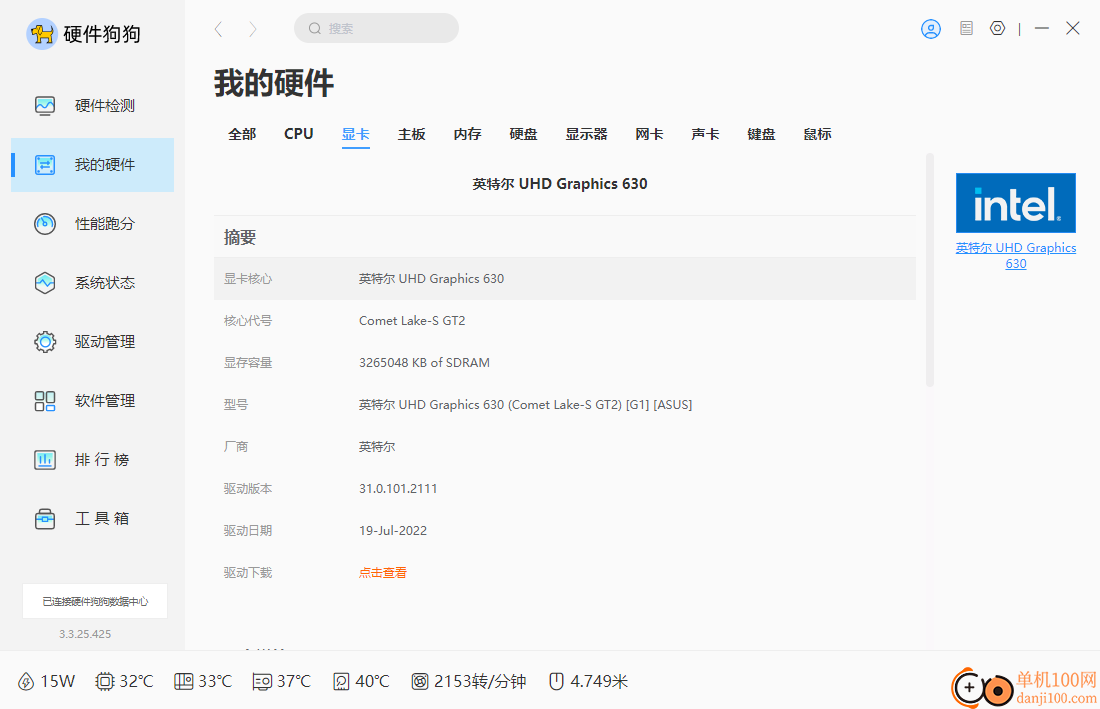Click the mouse distance 4.749米 indicator
This screenshot has width=1100, height=709.
588,682
